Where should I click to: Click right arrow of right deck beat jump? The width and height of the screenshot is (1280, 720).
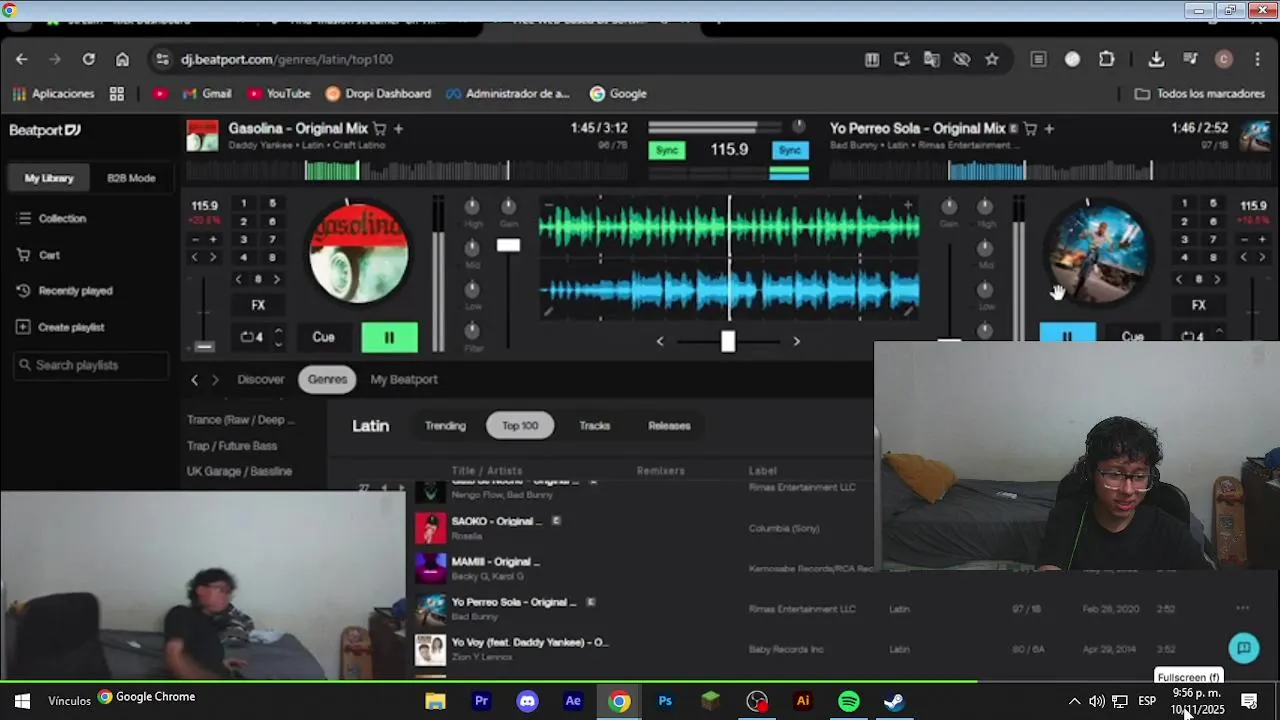(1218, 280)
